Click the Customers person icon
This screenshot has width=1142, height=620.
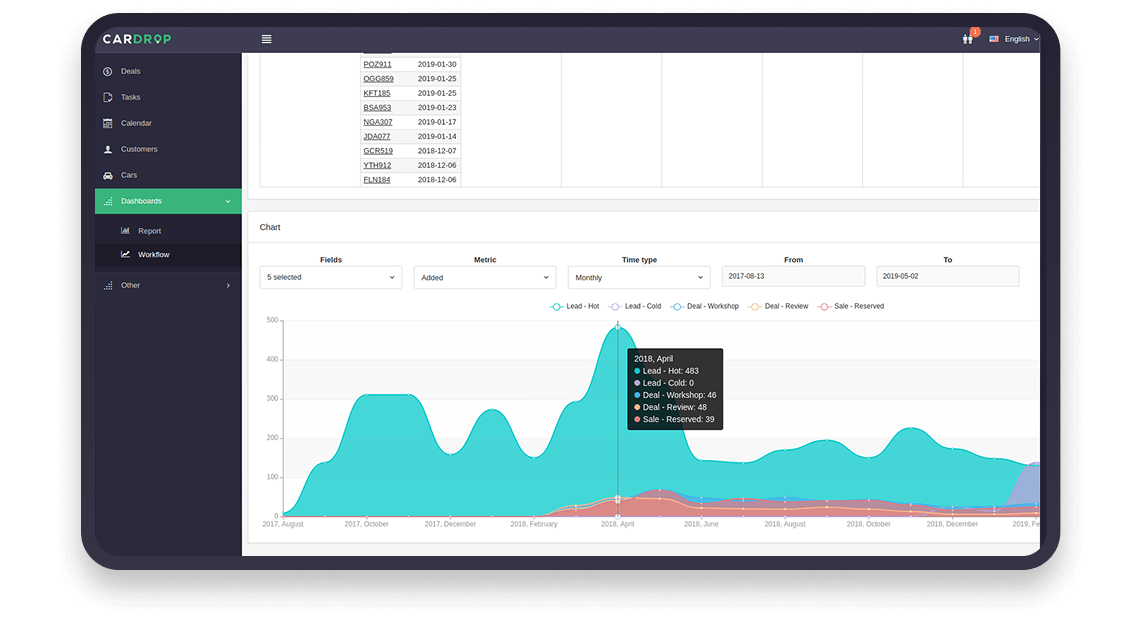point(108,150)
